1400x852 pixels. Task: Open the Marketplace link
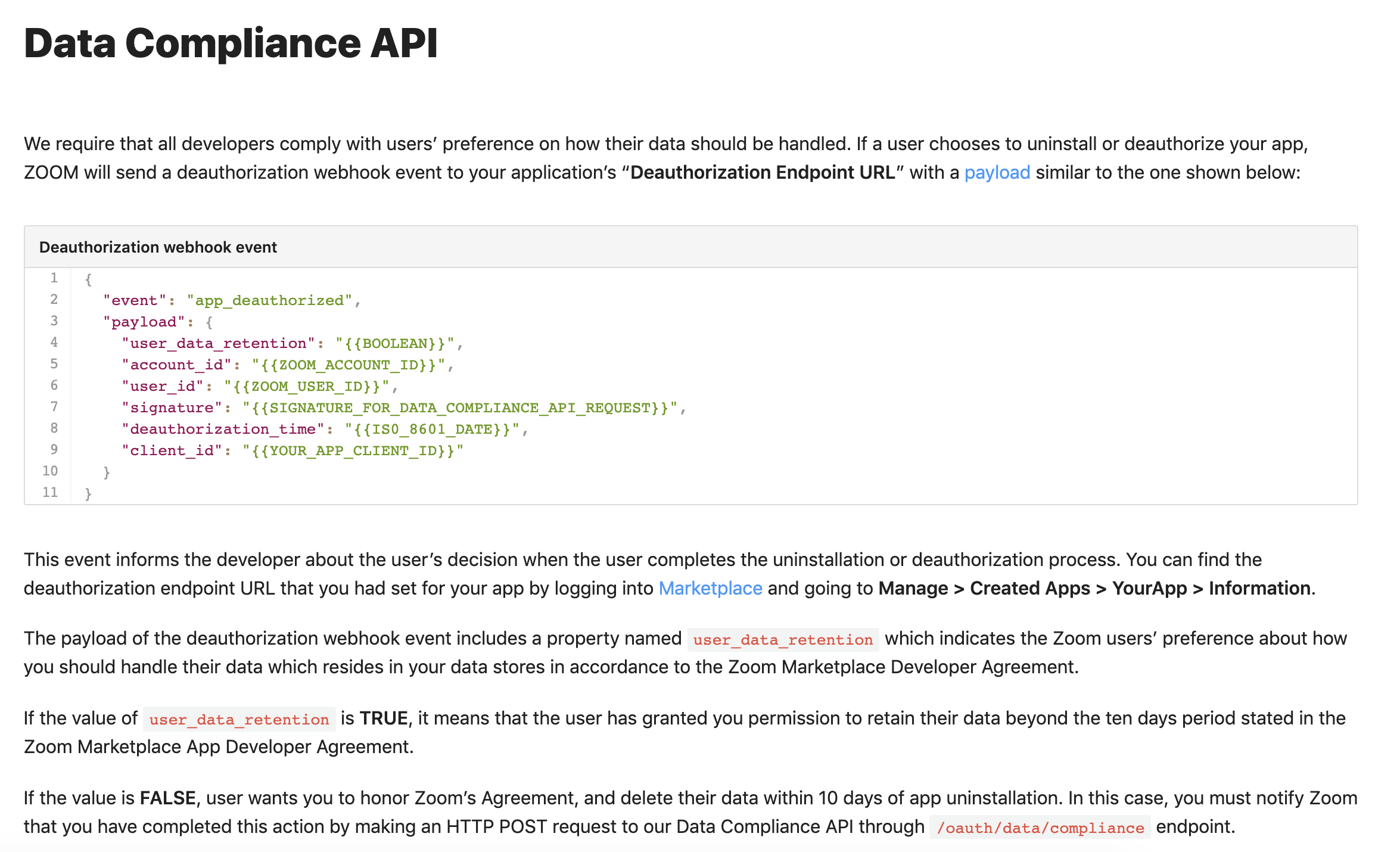tap(710, 589)
